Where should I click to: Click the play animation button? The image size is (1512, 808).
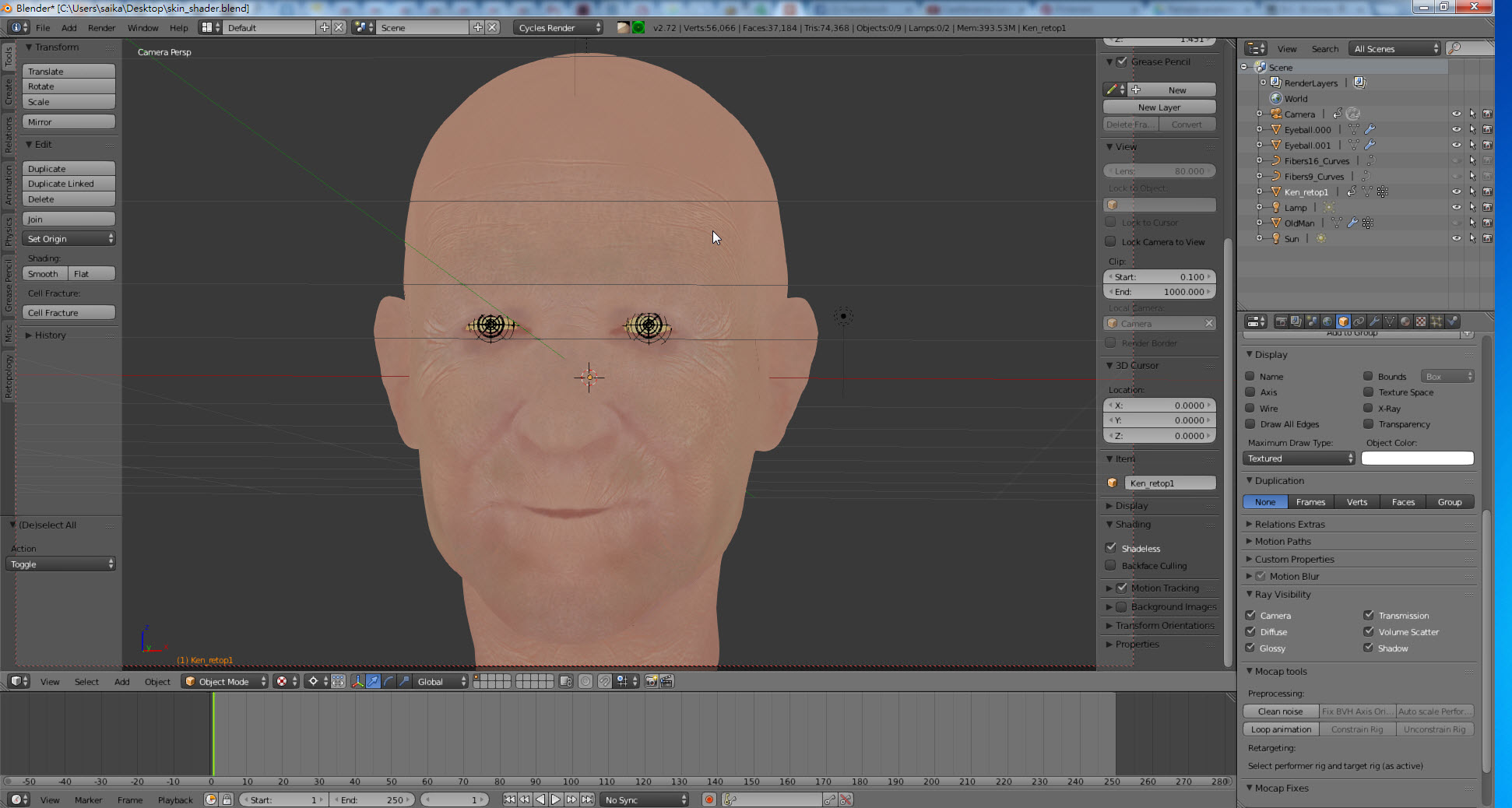point(556,799)
